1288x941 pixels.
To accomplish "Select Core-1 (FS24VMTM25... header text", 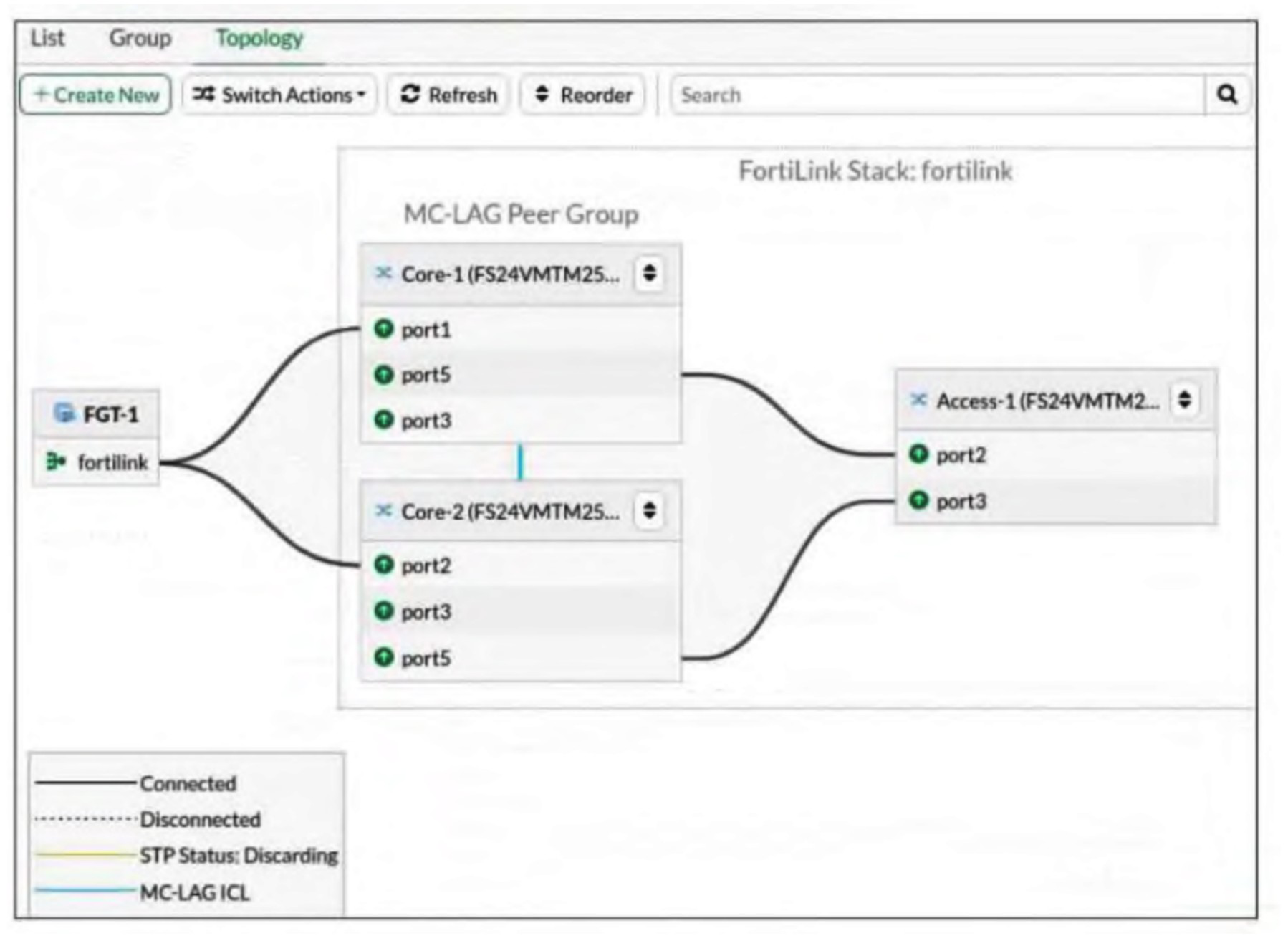I will (511, 274).
